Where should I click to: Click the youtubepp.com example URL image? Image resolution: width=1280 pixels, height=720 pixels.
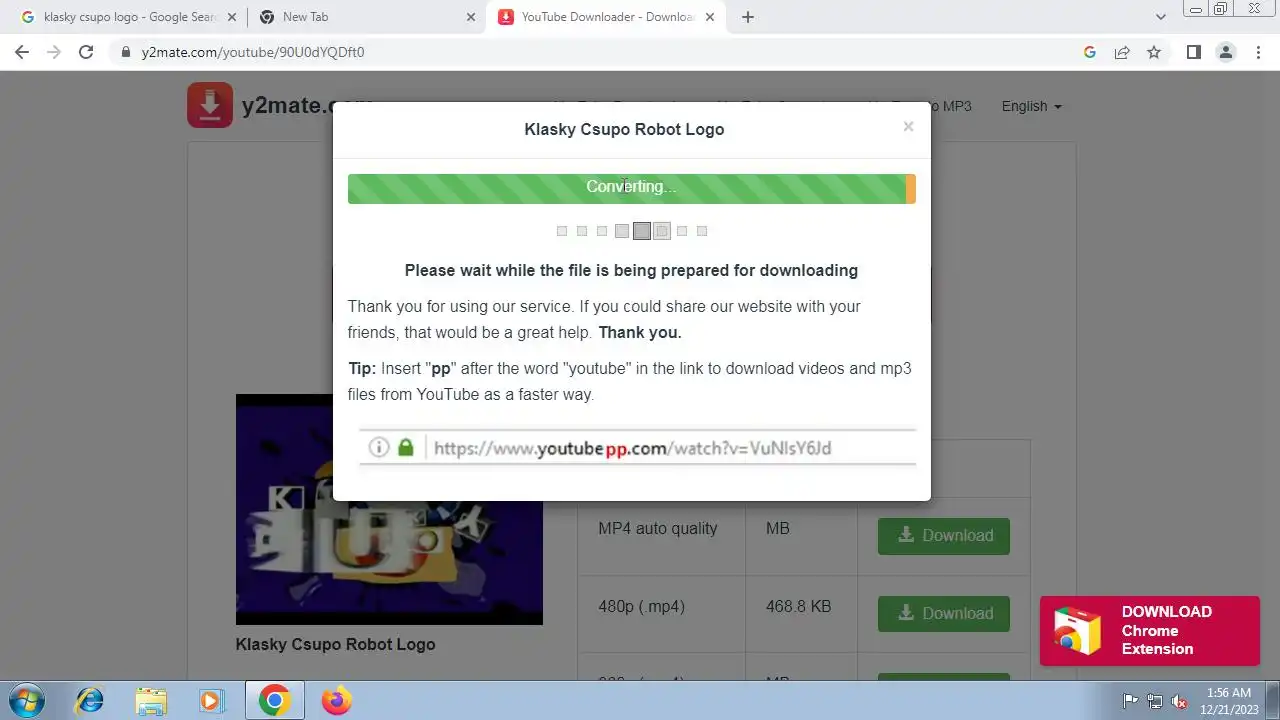click(637, 448)
